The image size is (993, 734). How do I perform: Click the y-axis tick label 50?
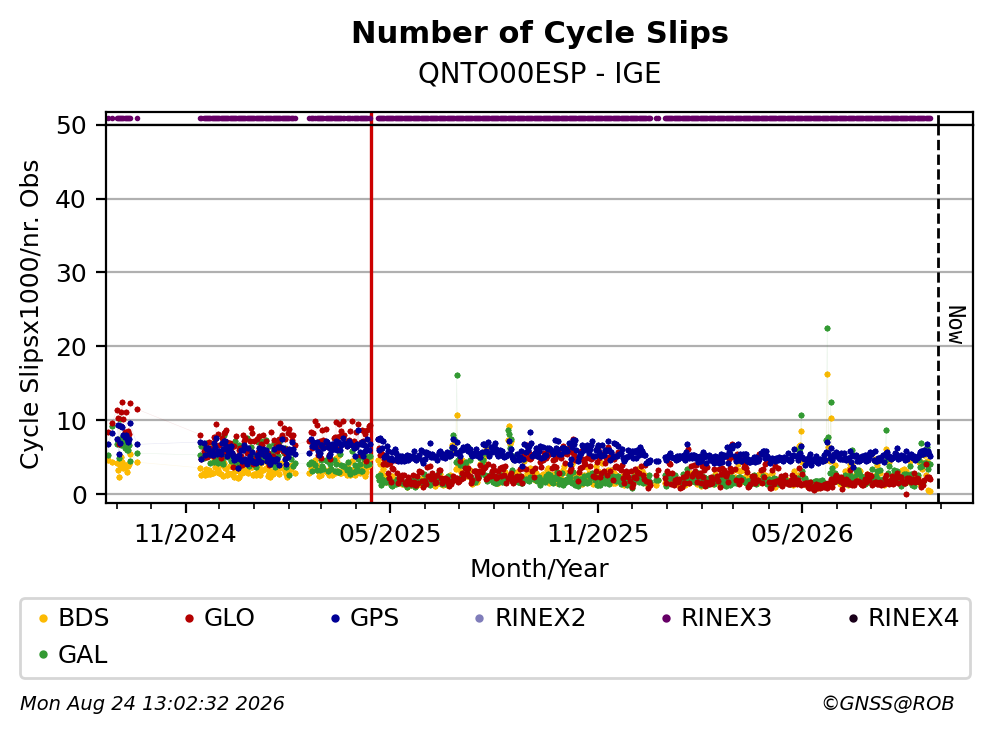tap(71, 125)
